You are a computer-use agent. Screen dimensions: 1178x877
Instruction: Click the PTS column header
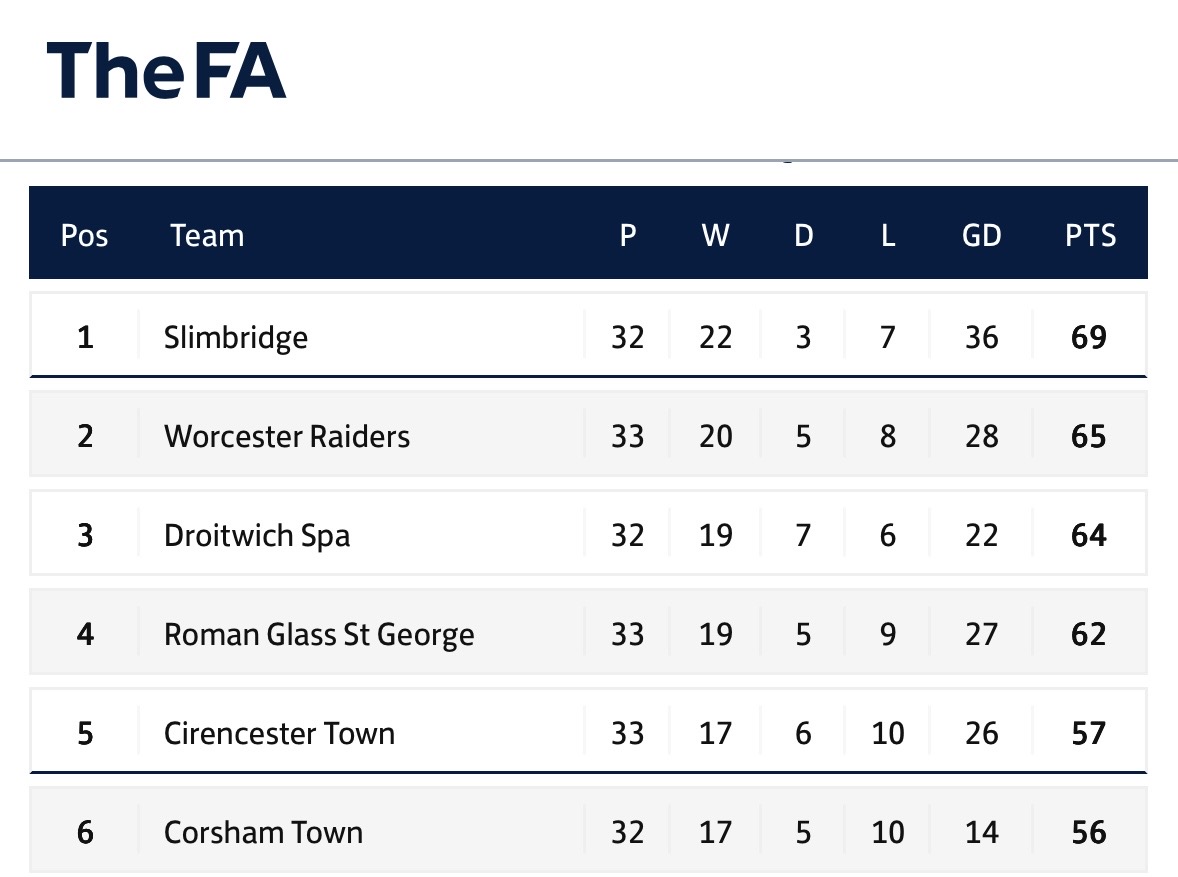[1090, 235]
